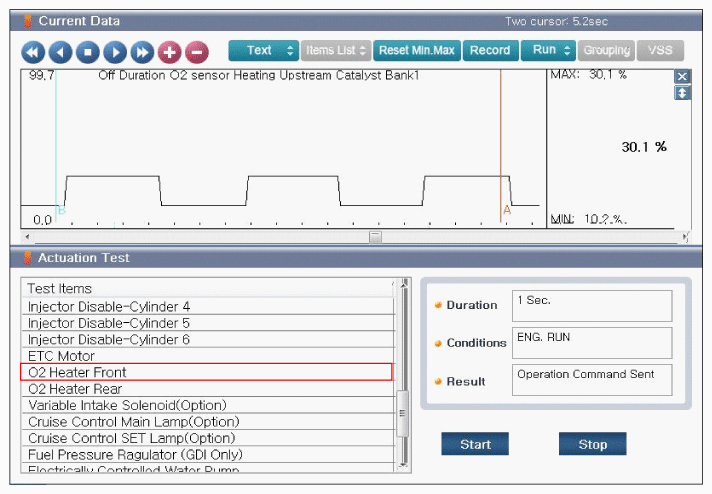712x494 pixels.
Task: Open the Text display mode dropdown
Action: click(263, 50)
